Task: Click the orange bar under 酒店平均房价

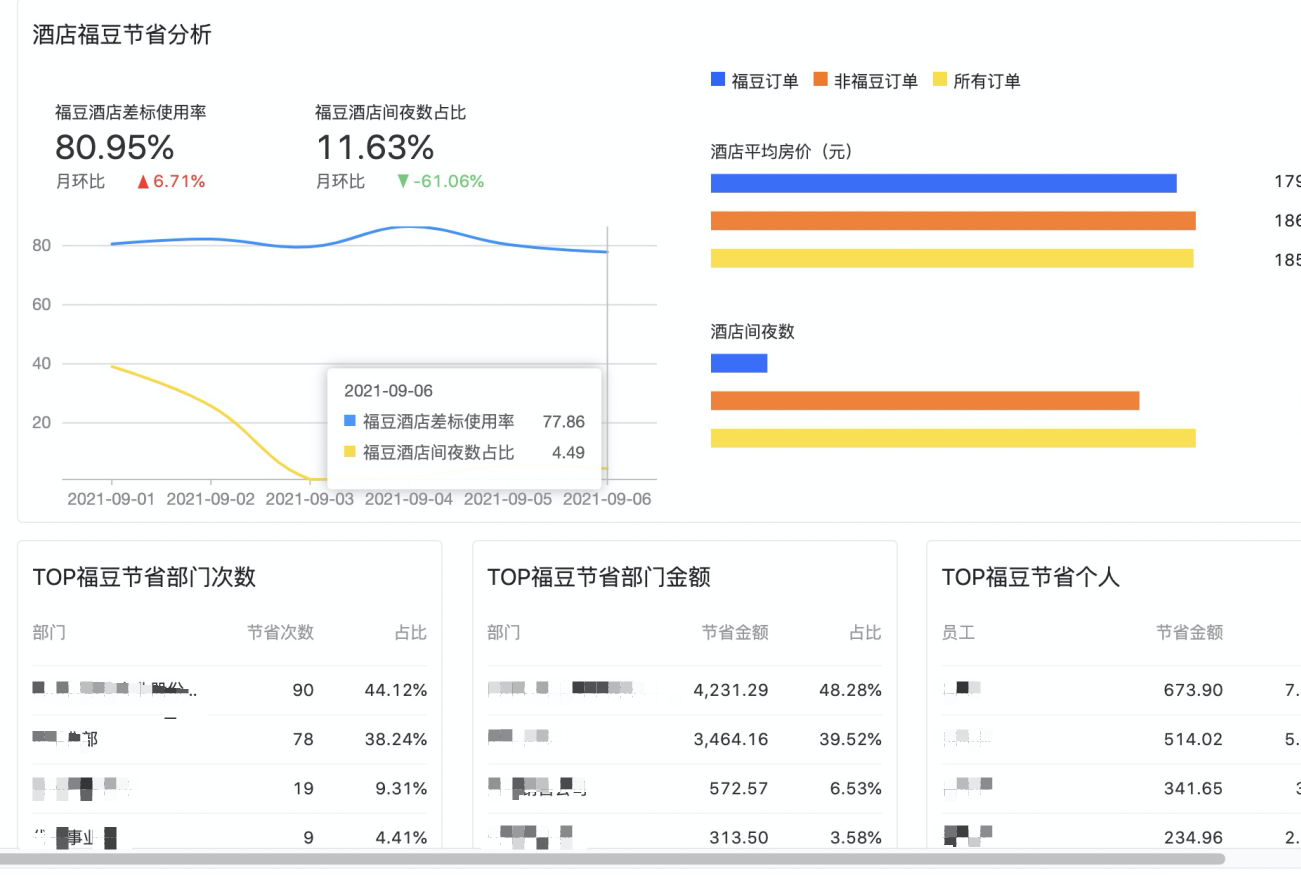Action: [x=953, y=221]
